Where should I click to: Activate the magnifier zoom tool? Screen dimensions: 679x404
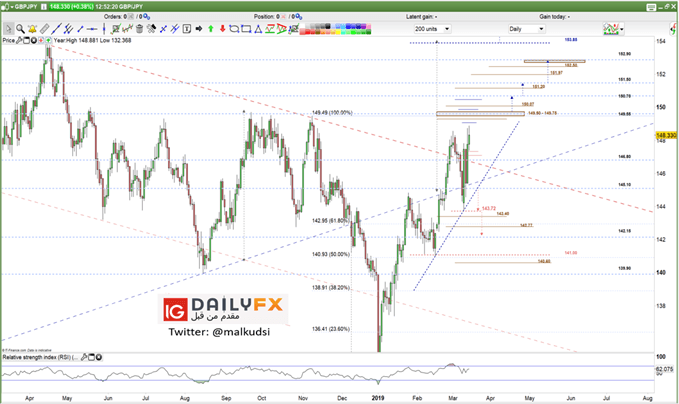tap(20, 29)
